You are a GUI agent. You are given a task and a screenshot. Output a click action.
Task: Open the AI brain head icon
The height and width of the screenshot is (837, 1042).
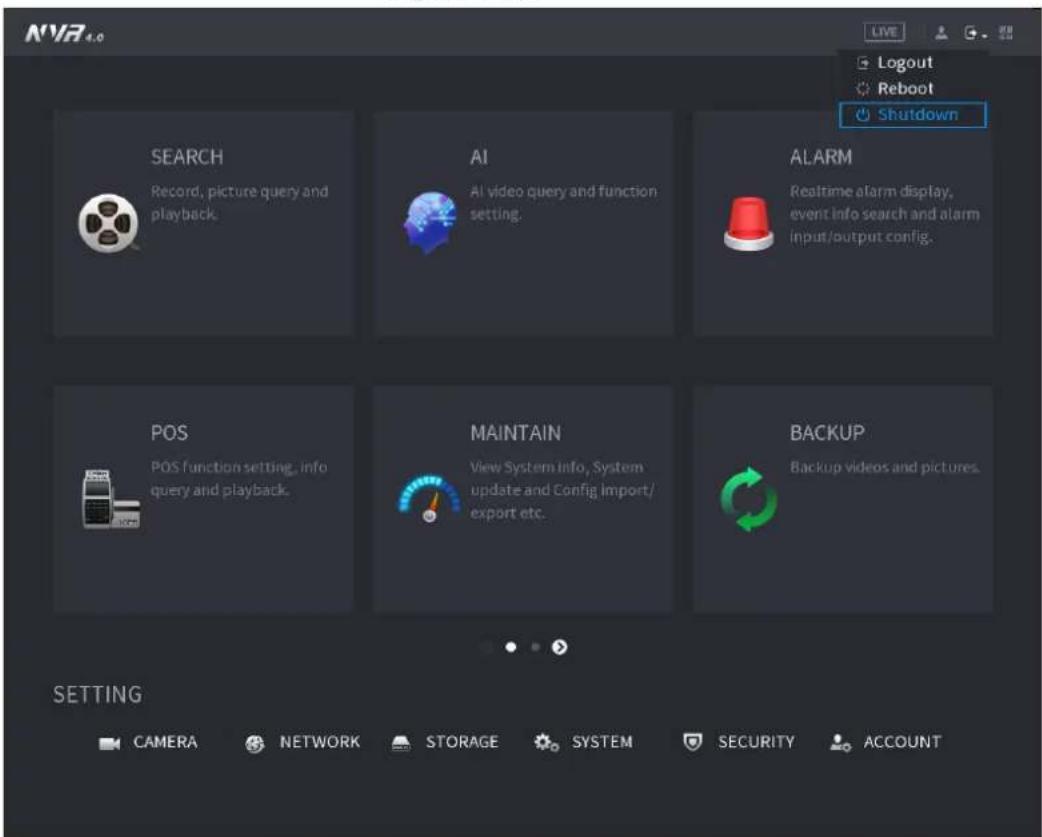point(430,223)
